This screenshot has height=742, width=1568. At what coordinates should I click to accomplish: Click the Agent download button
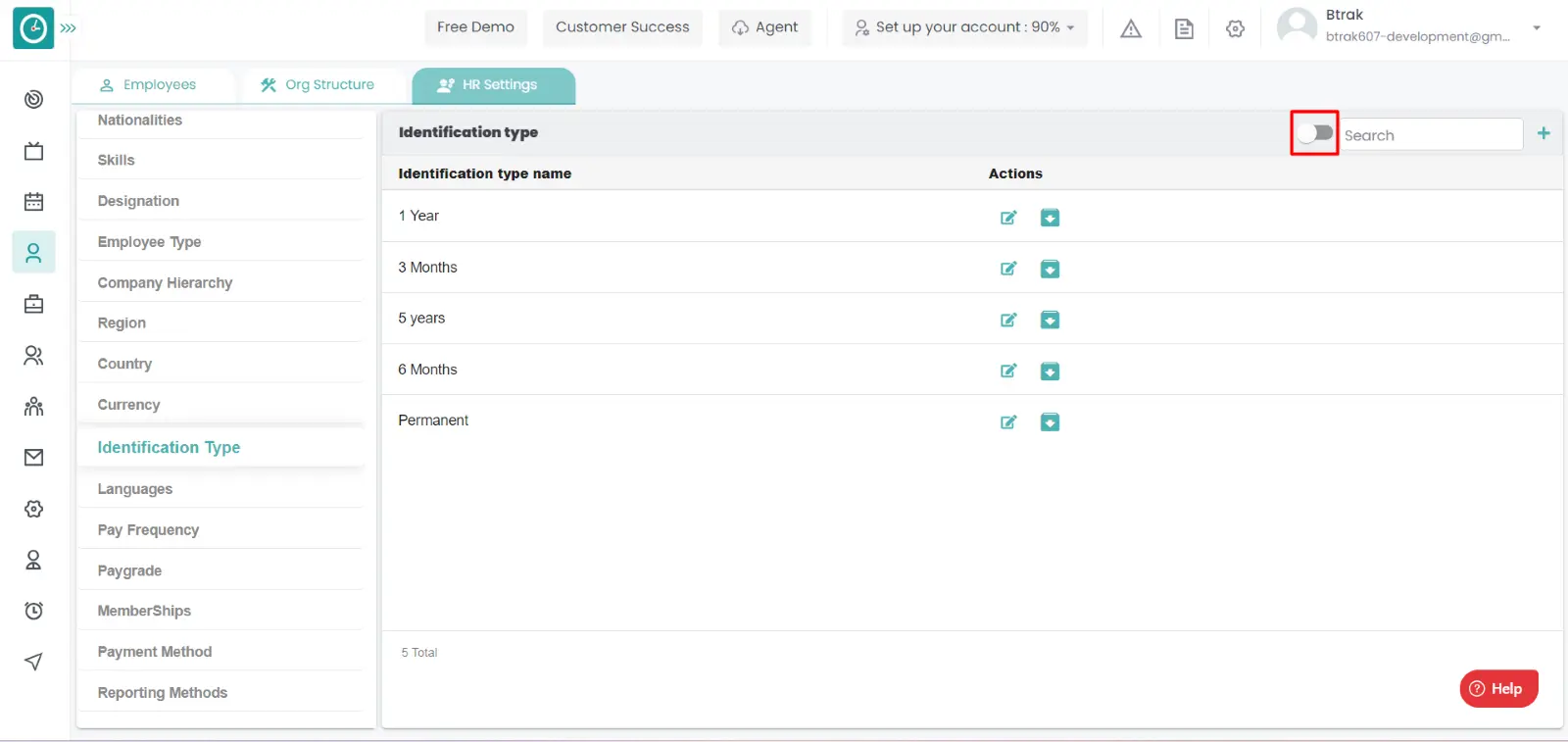click(x=765, y=27)
